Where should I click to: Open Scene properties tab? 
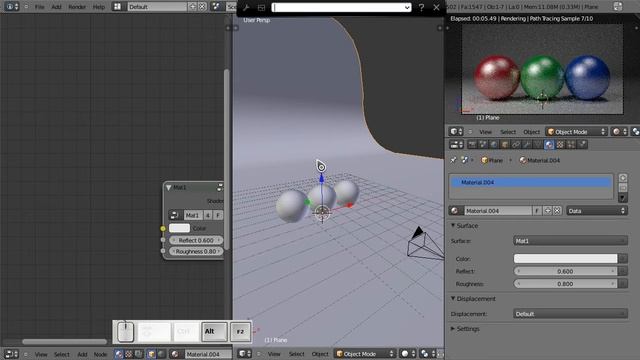(483, 144)
